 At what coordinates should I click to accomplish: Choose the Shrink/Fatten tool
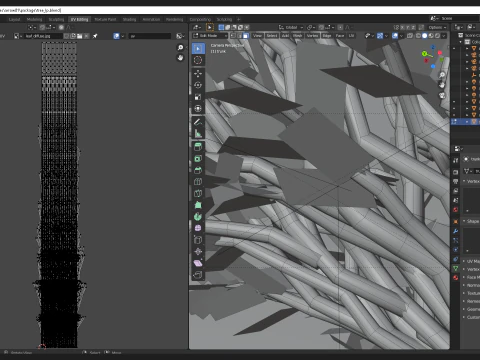[x=198, y=252]
